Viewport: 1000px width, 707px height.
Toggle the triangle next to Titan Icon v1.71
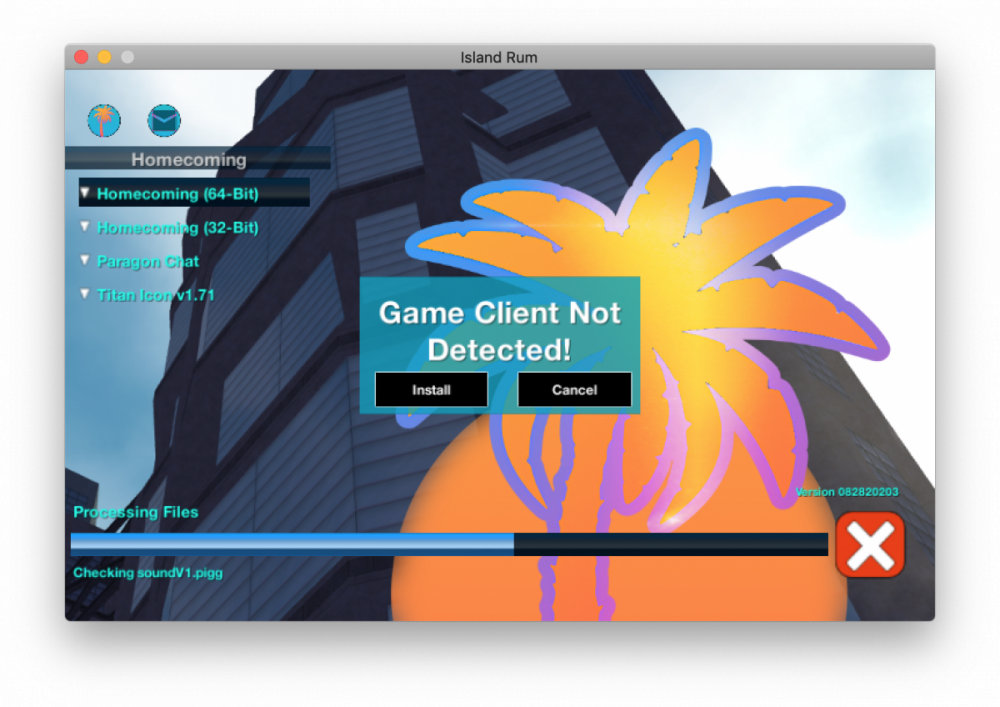click(85, 294)
